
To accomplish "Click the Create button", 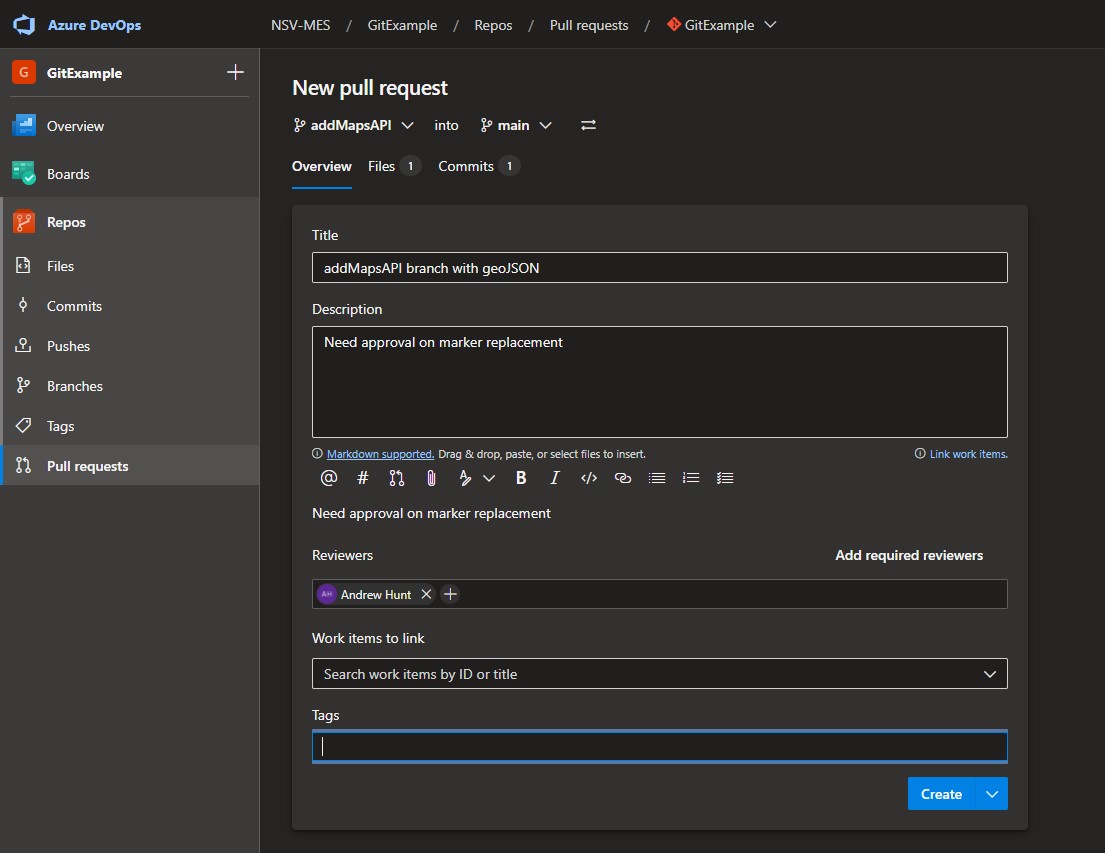I will pyautogui.click(x=940, y=793).
